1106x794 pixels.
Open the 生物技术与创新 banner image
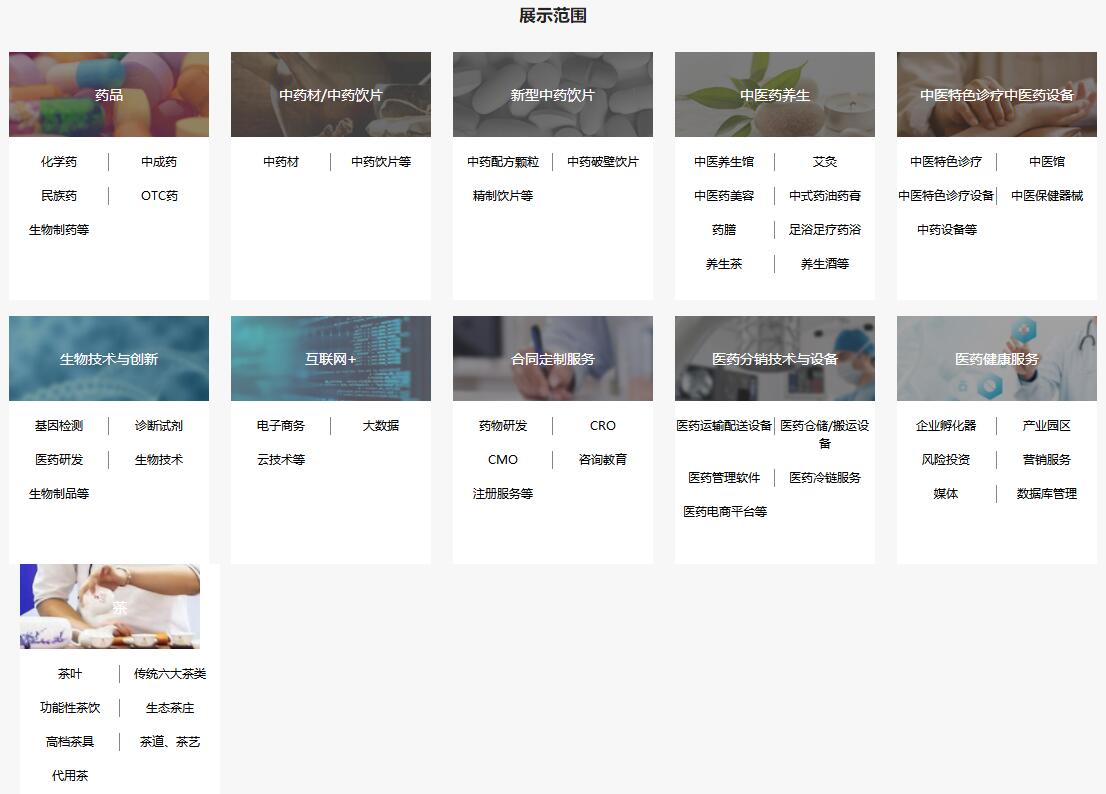(109, 359)
